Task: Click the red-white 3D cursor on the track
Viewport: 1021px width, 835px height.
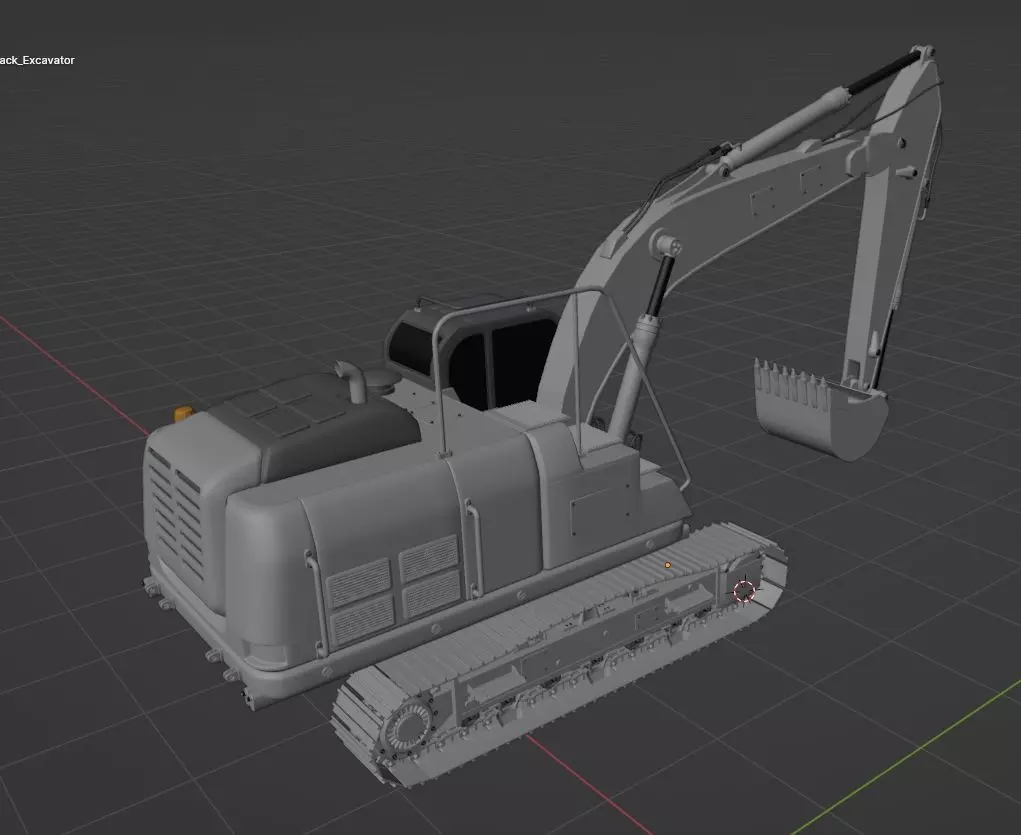Action: tap(744, 591)
